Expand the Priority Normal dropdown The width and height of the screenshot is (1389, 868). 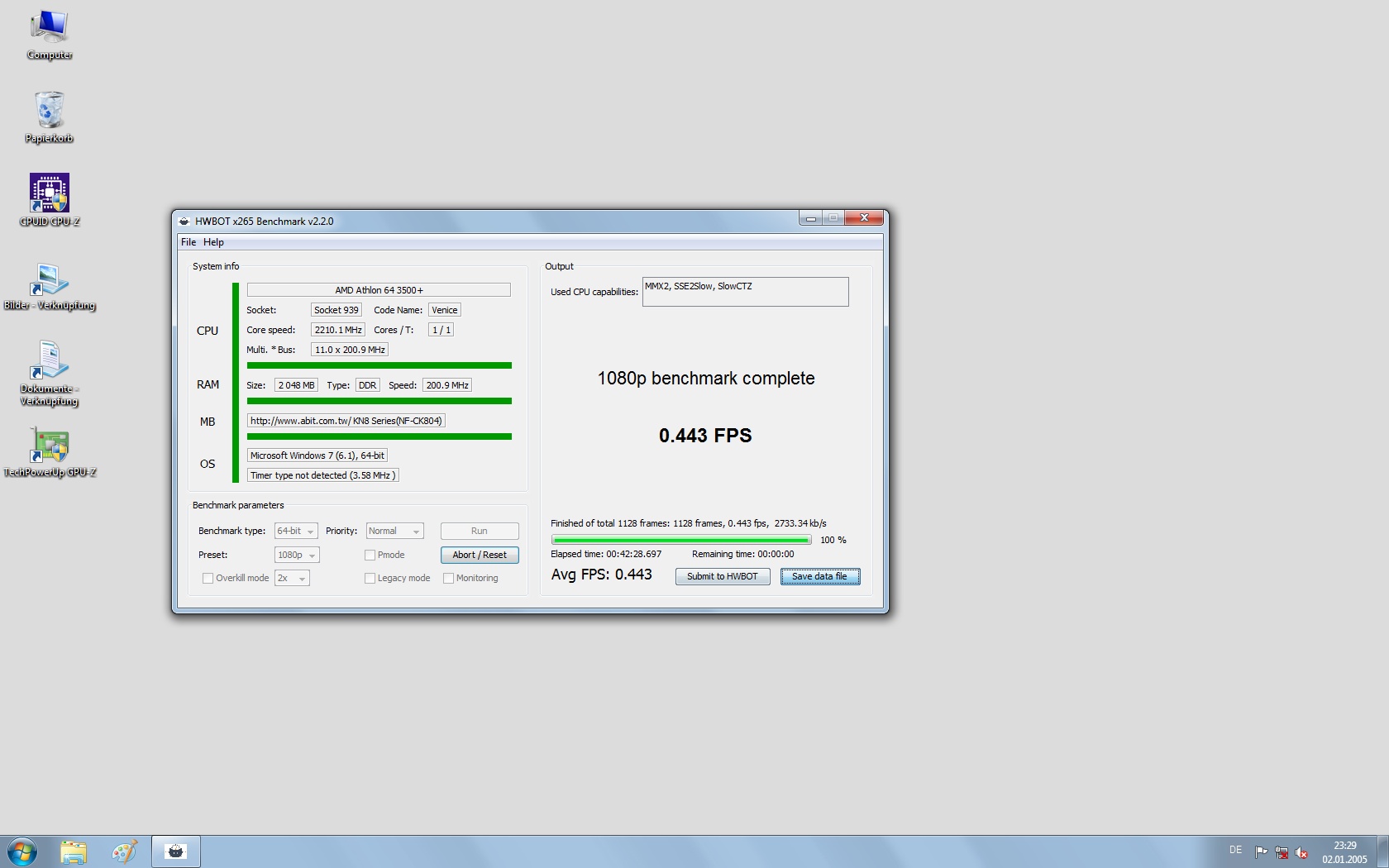pos(395,531)
